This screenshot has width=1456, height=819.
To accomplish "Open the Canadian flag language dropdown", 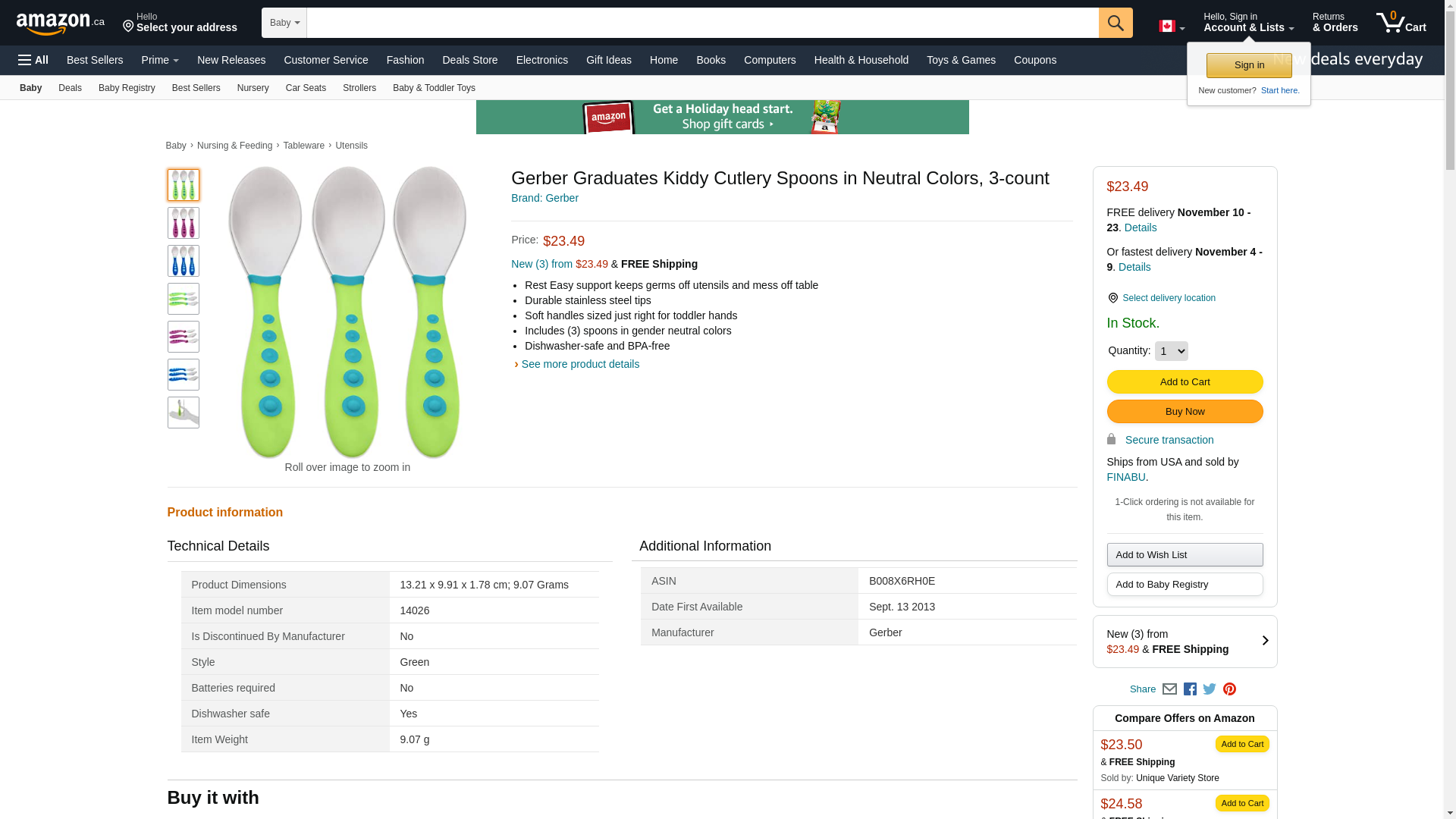I will [1171, 27].
